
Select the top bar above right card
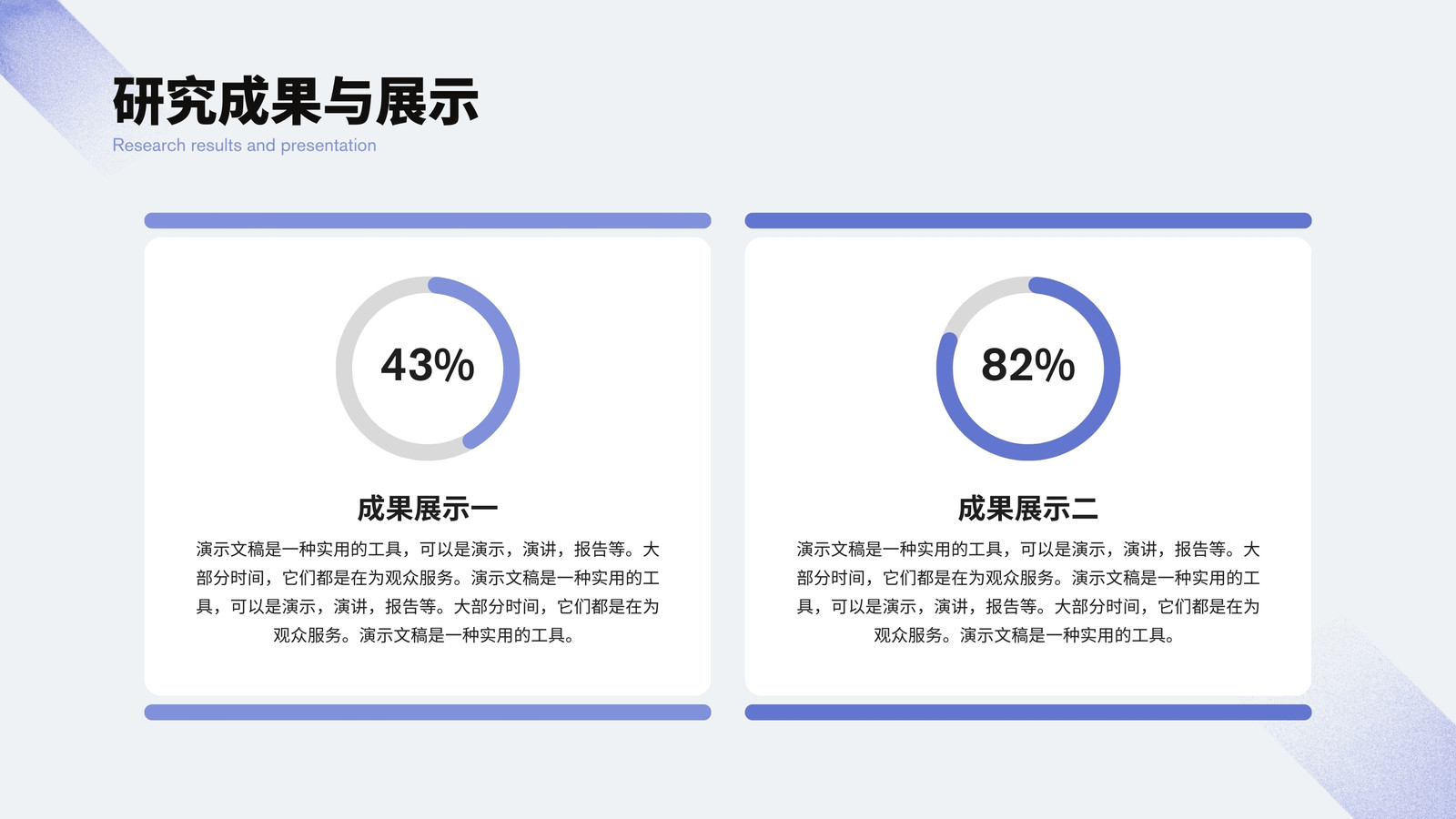point(1028,220)
